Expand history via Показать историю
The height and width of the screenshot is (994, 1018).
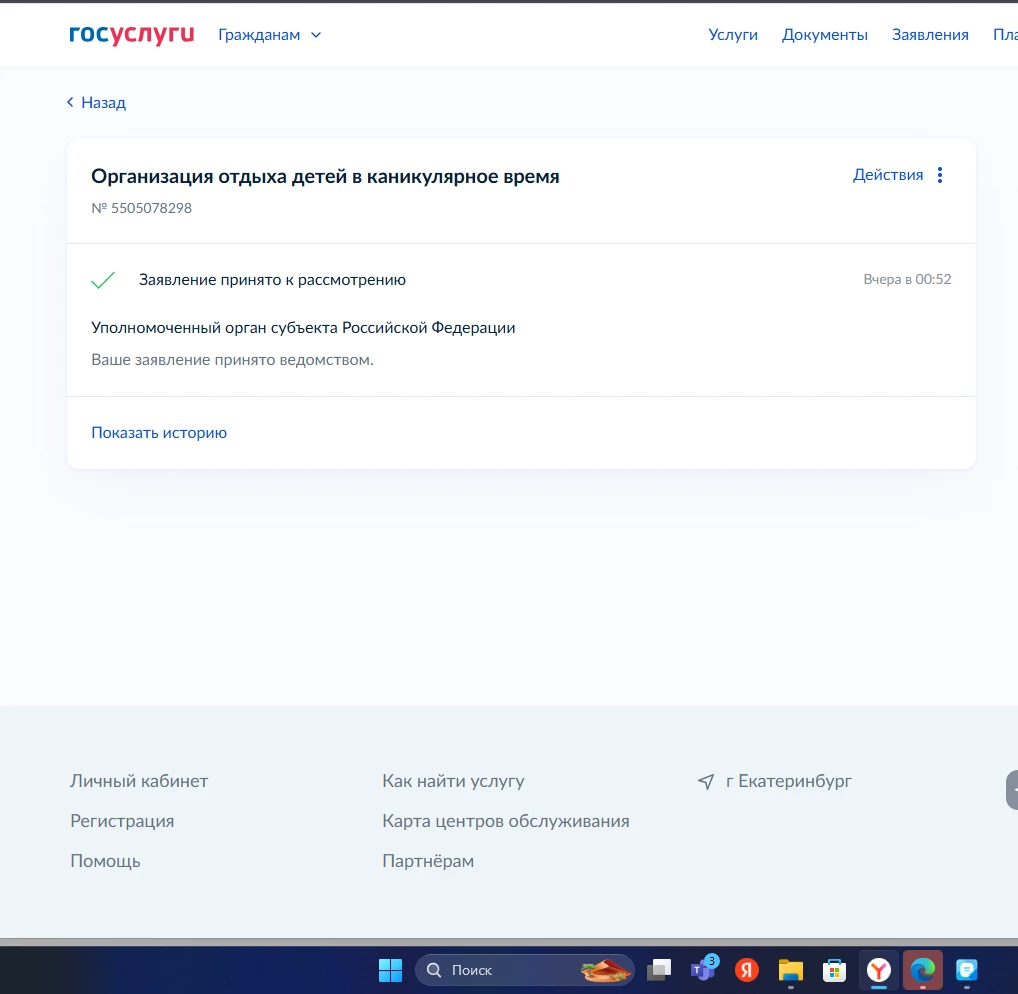click(x=159, y=433)
